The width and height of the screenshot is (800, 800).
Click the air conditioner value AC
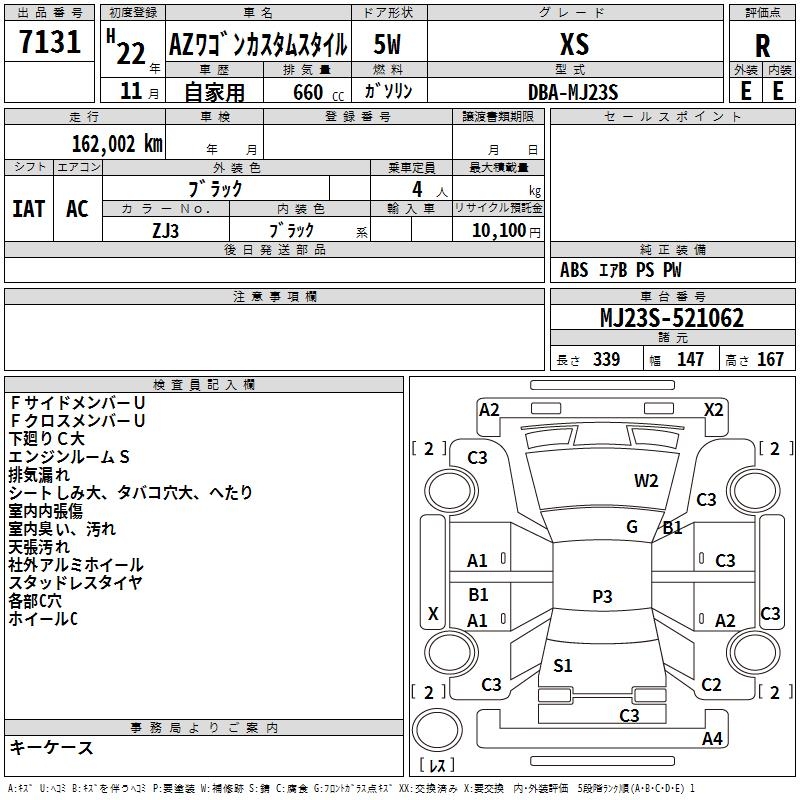coord(77,209)
